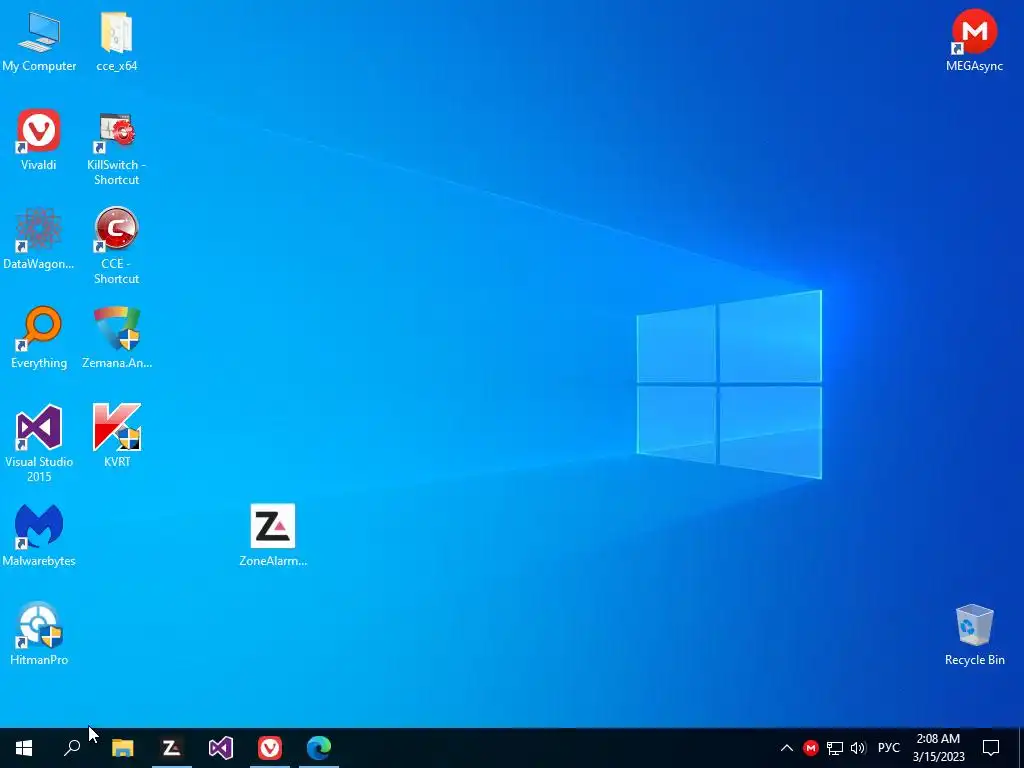Change input language РУС indicator

(889, 748)
